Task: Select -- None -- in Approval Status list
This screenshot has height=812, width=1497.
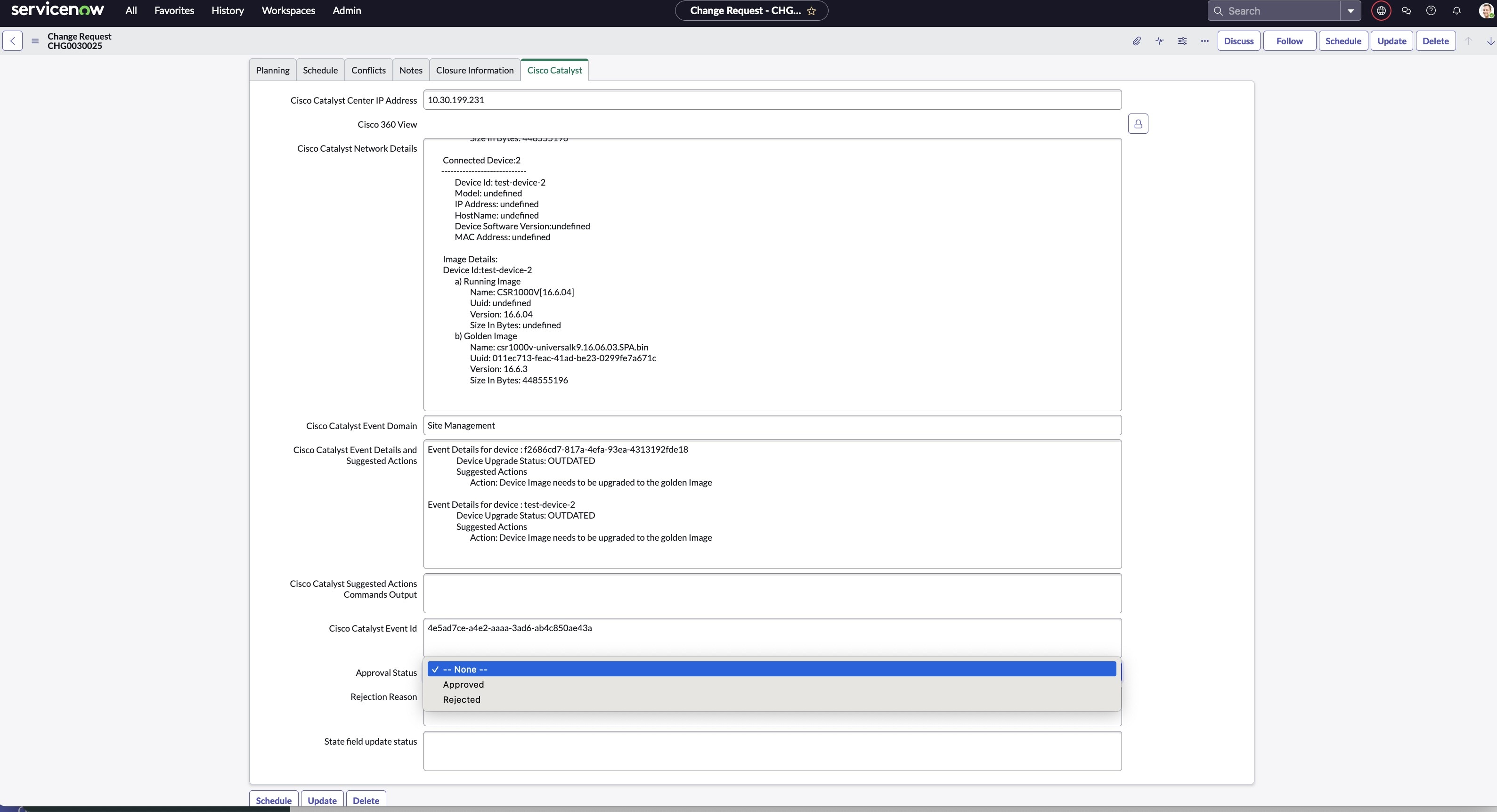Action: pyautogui.click(x=772, y=669)
